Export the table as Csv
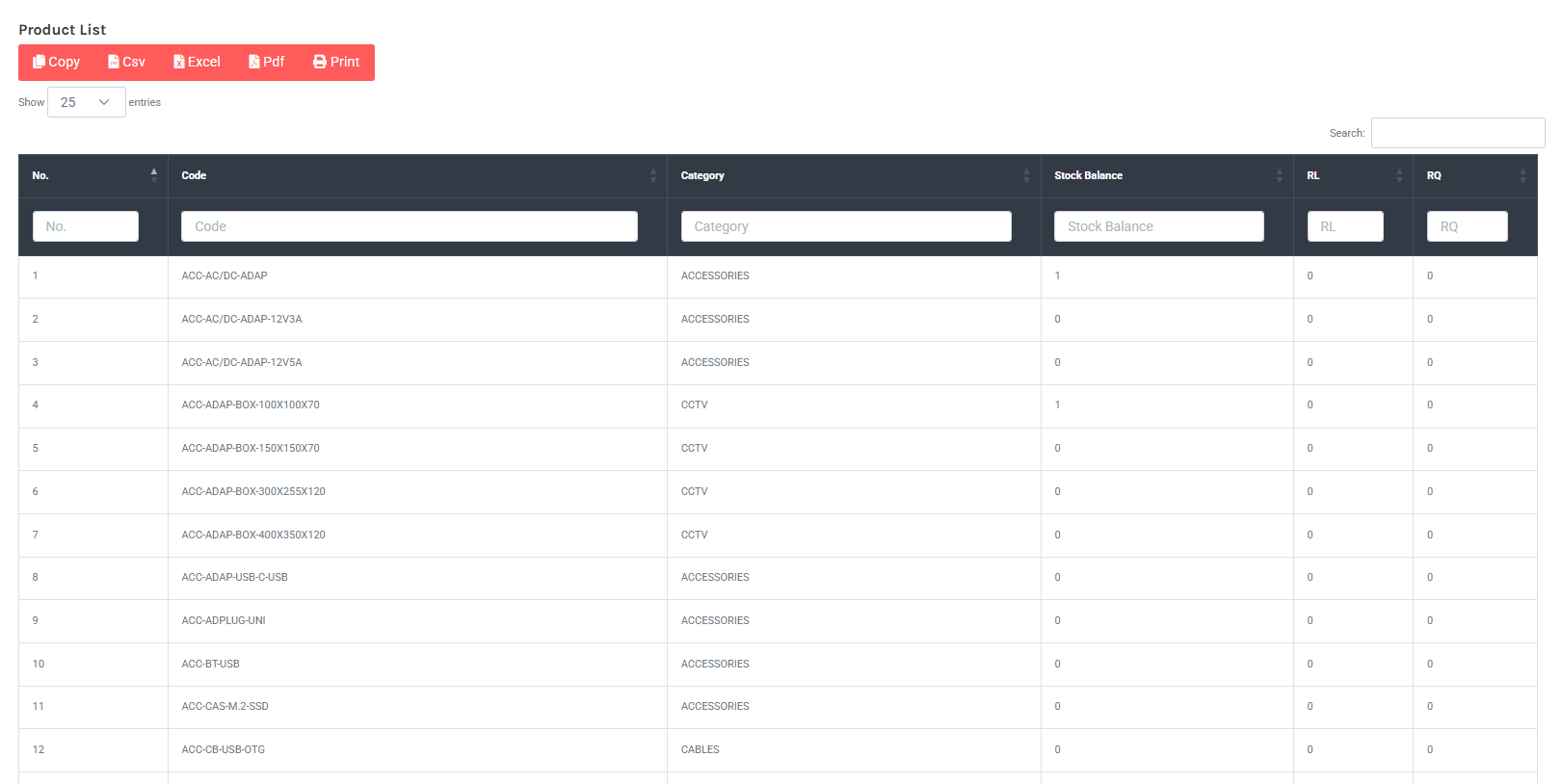This screenshot has height=784, width=1562. pyautogui.click(x=126, y=62)
